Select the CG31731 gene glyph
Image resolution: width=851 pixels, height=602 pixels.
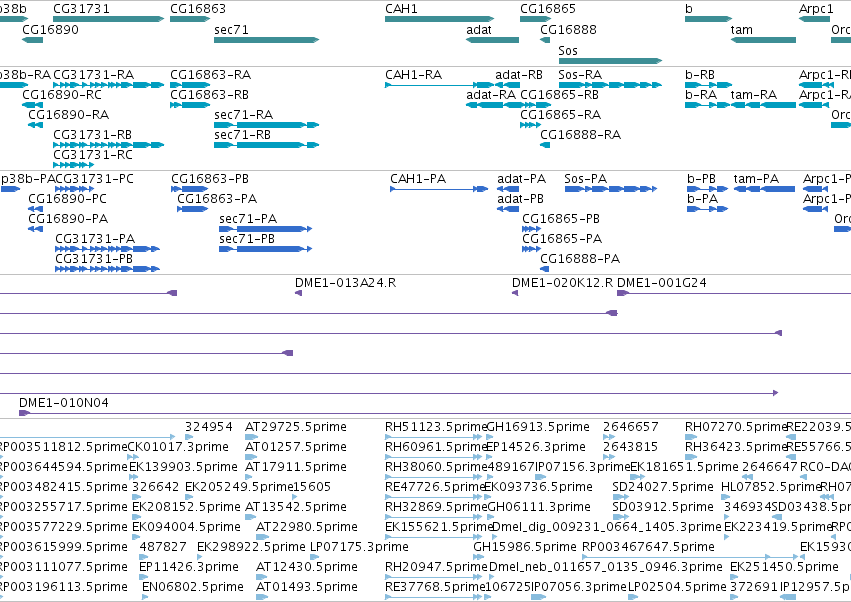tap(109, 19)
